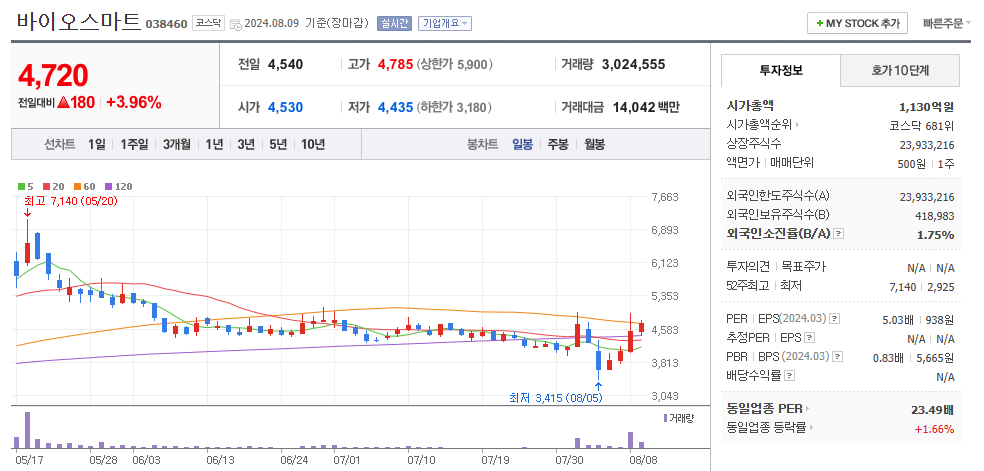Click the 시가총액 value 1,130억원
The image size is (984, 471).
[x=927, y=106]
